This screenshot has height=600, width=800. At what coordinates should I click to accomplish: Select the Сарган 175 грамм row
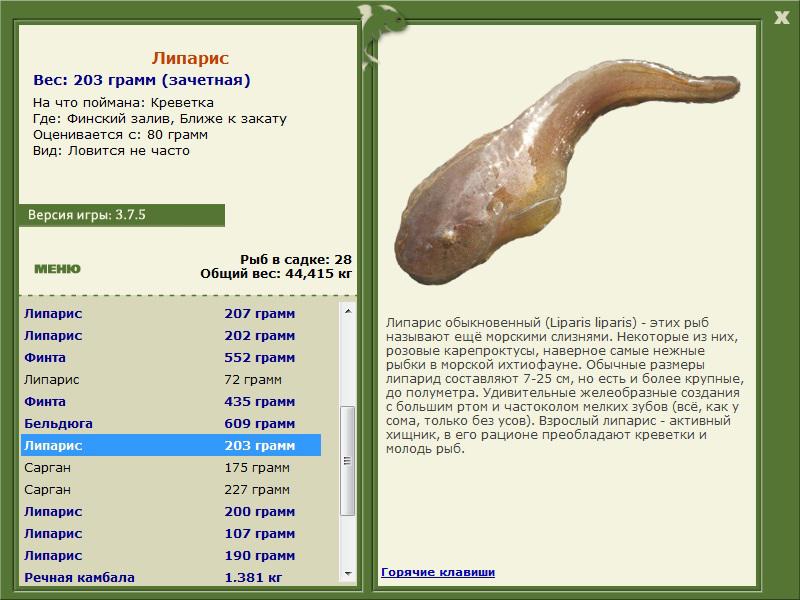[x=171, y=467]
